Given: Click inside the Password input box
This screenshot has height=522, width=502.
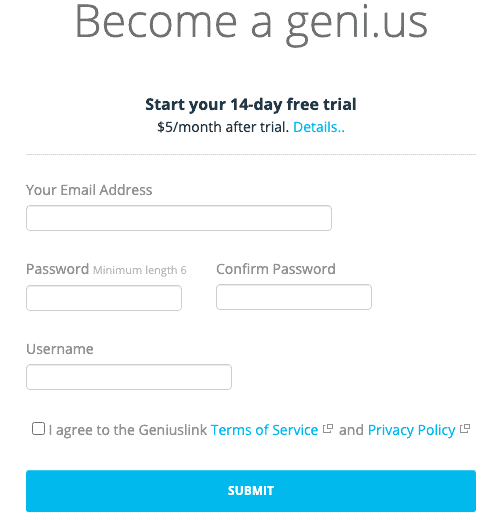Looking at the screenshot, I should tap(104, 298).
